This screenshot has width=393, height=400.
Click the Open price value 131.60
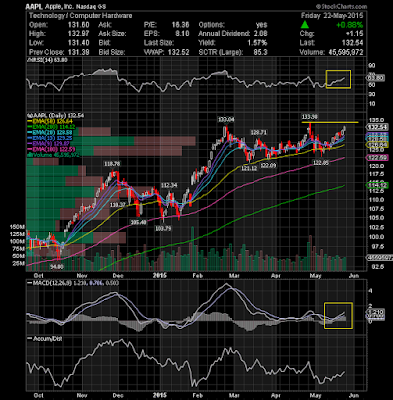pos(78,25)
